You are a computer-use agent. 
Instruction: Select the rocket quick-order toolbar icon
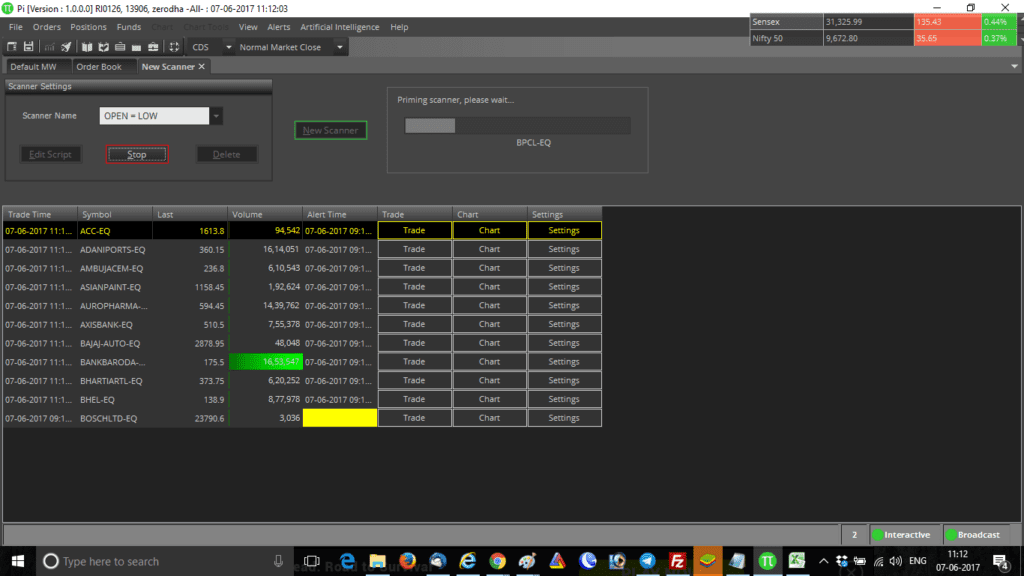click(x=66, y=46)
